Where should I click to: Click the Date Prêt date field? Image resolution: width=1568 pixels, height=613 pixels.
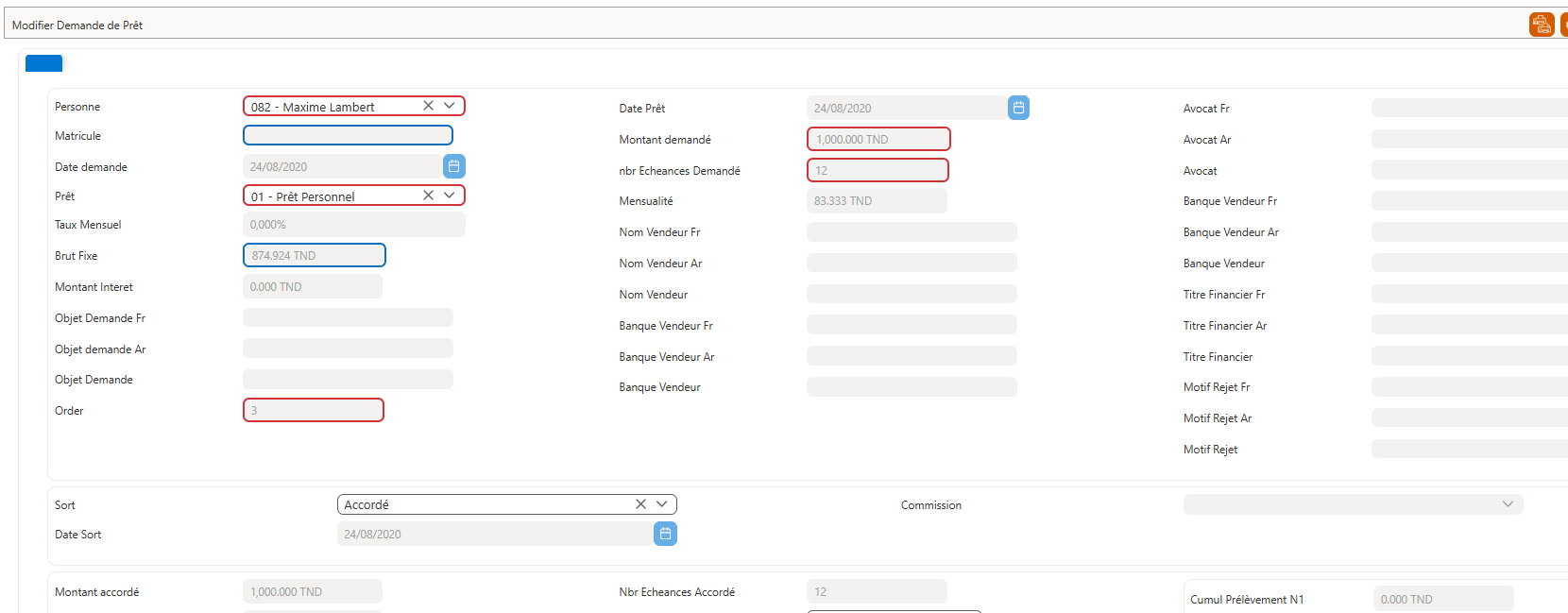(x=907, y=108)
